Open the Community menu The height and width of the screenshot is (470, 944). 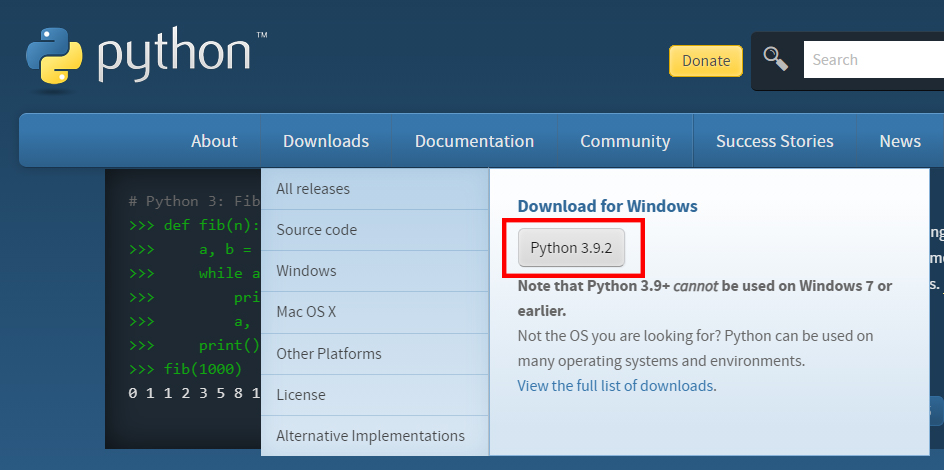click(x=625, y=141)
